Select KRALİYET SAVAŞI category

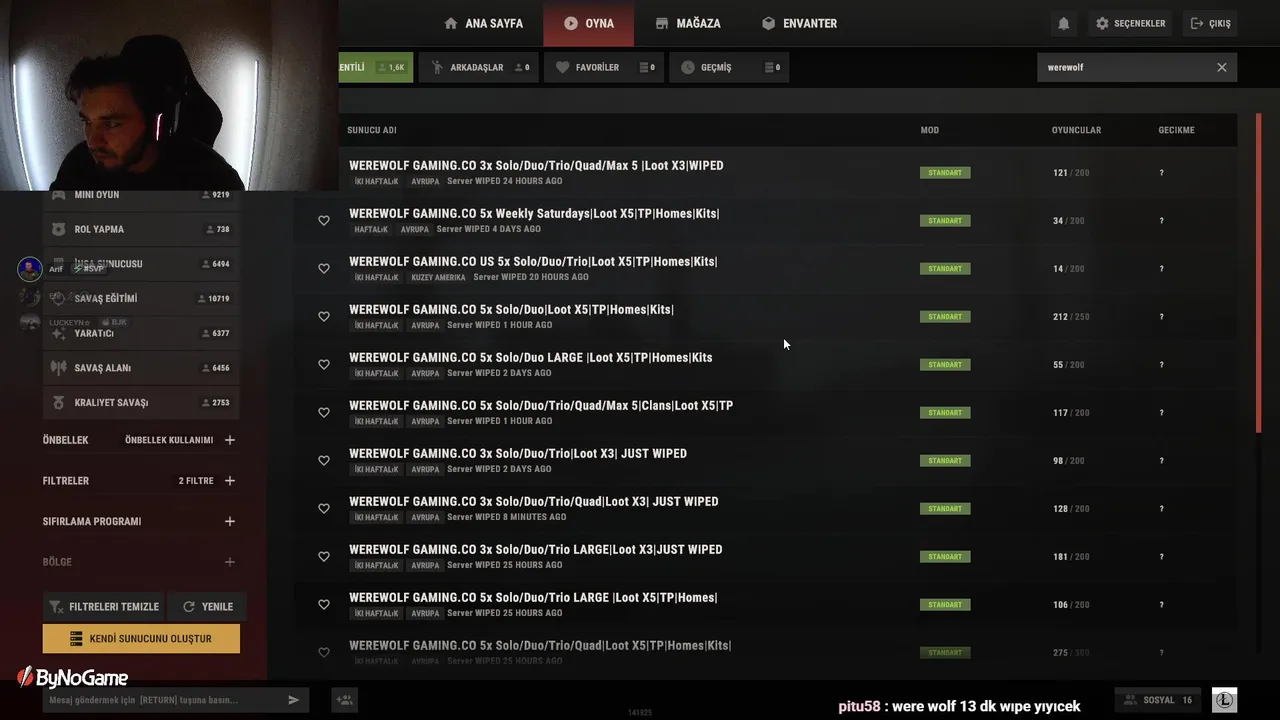point(139,402)
